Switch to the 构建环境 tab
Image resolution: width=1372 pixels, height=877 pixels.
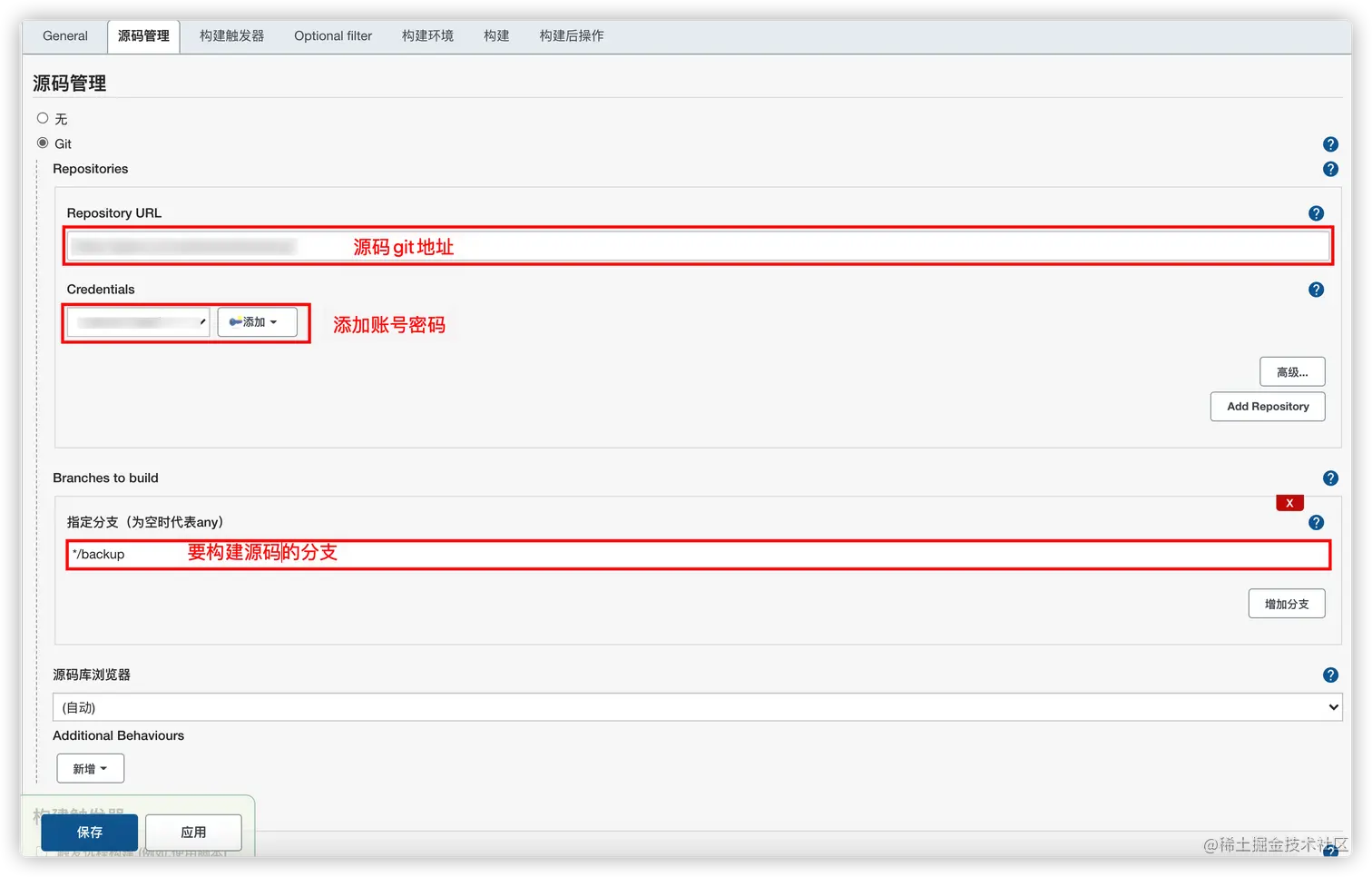click(427, 36)
